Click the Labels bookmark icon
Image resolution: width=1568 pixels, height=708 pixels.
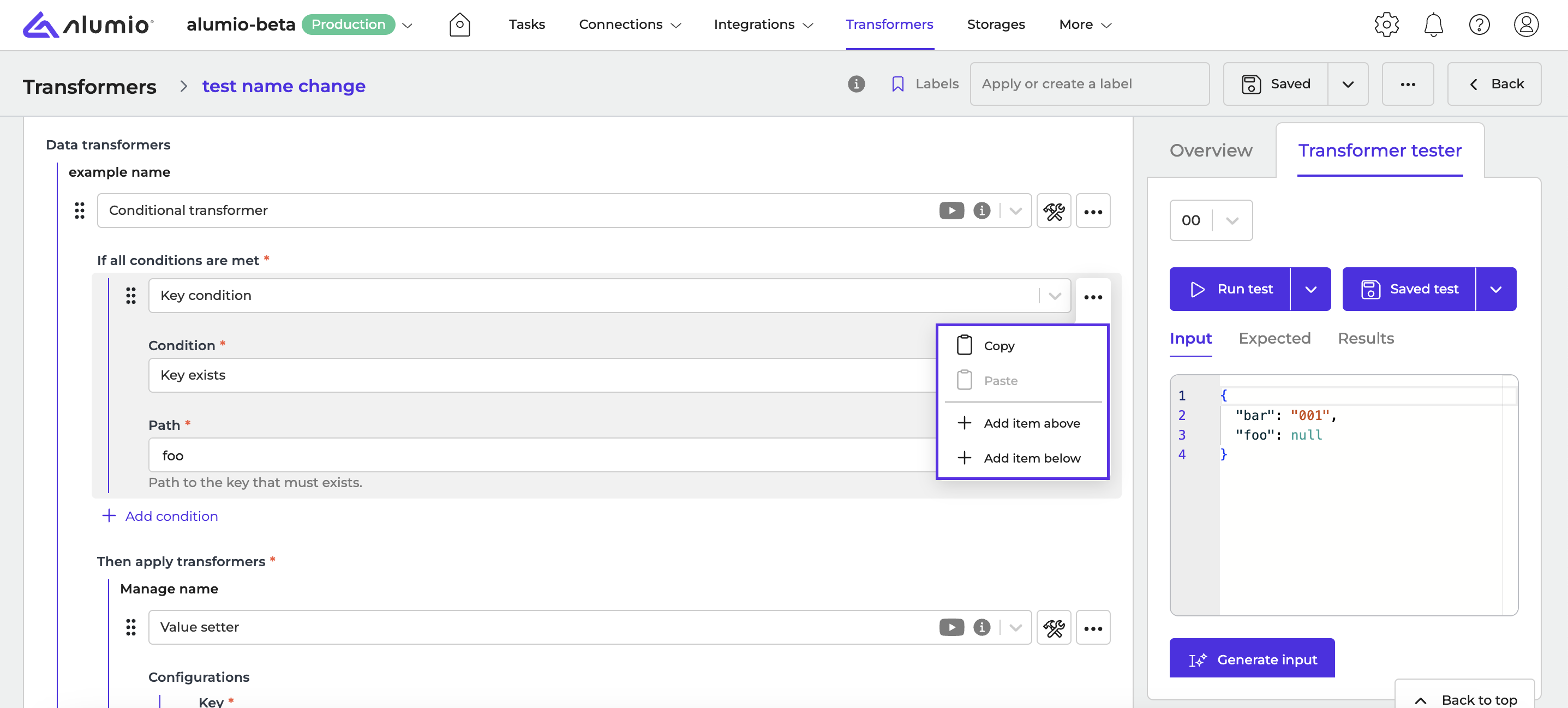[x=897, y=84]
